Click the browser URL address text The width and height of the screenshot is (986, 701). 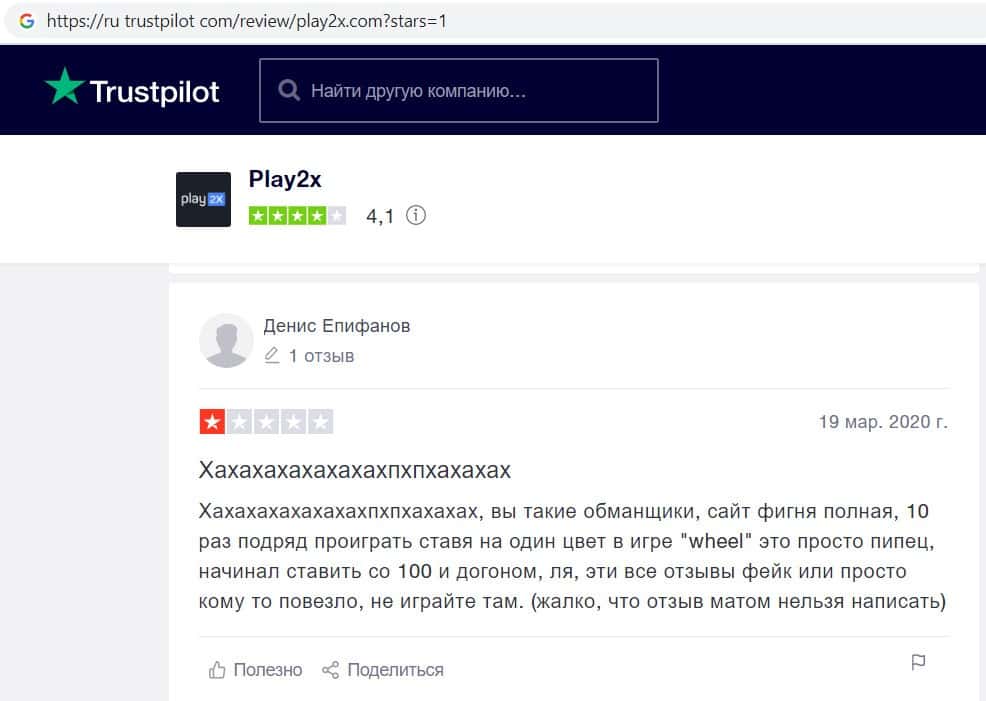coord(246,21)
